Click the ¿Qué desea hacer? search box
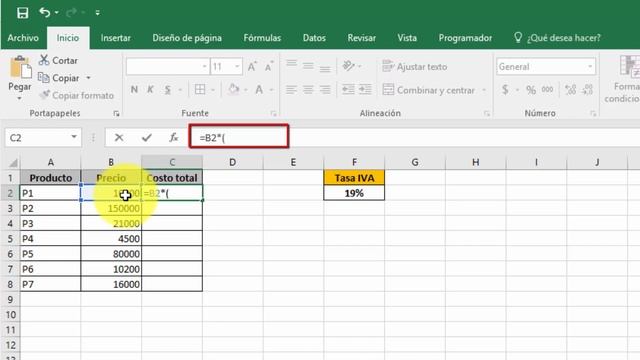The height and width of the screenshot is (360, 640). tap(558, 38)
